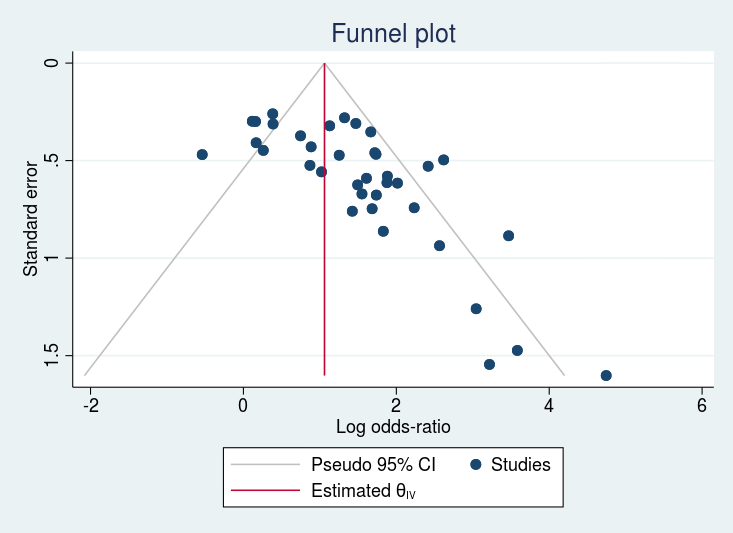This screenshot has height=533, width=733.
Task: Select the leftmost study data point
Action: tap(202, 154)
